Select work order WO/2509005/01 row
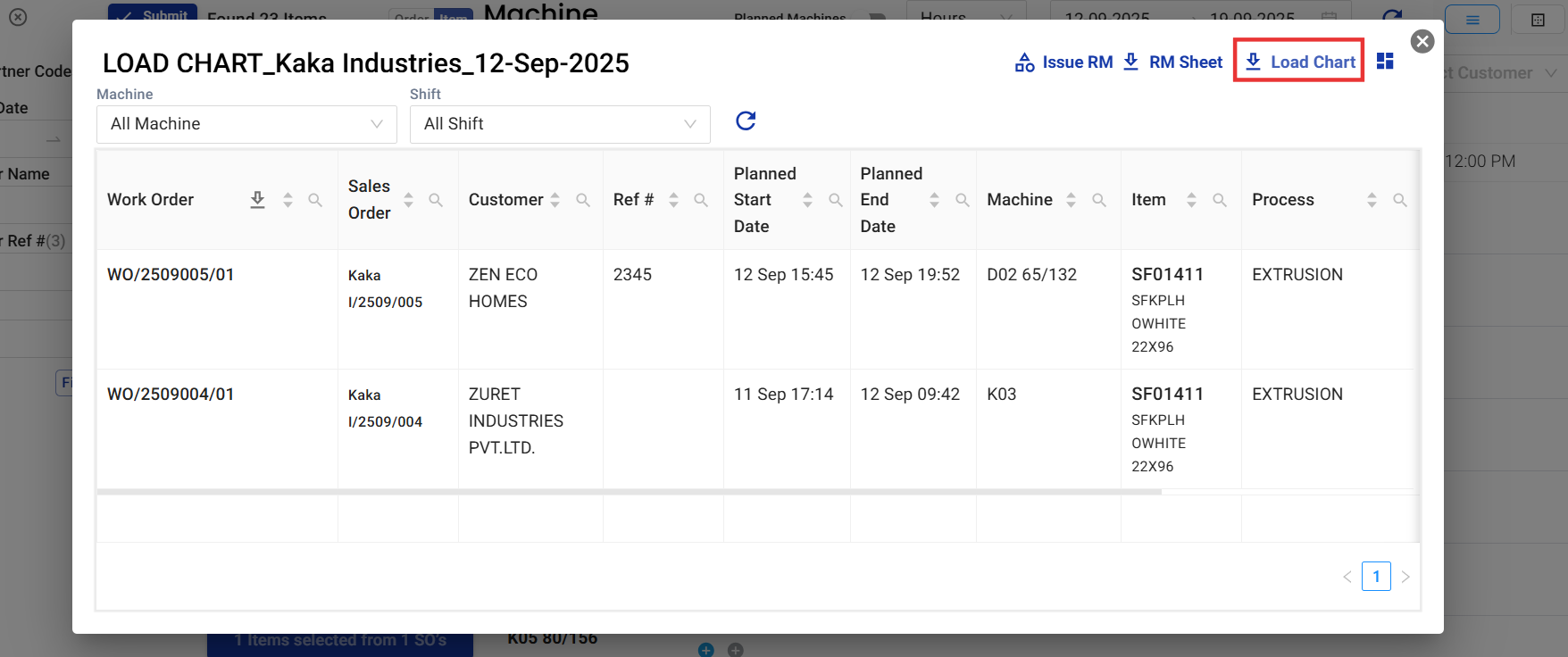1568x657 pixels. [171, 275]
